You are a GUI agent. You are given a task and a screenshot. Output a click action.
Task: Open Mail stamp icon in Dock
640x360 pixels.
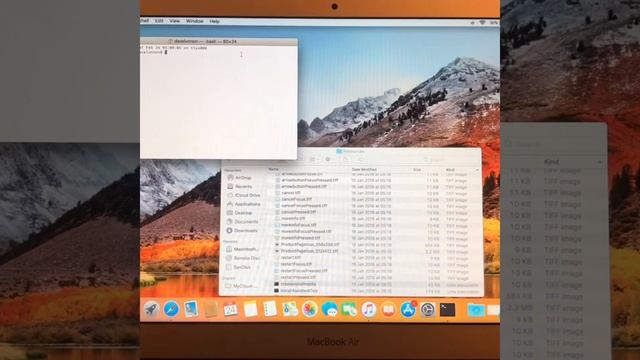pos(191,309)
